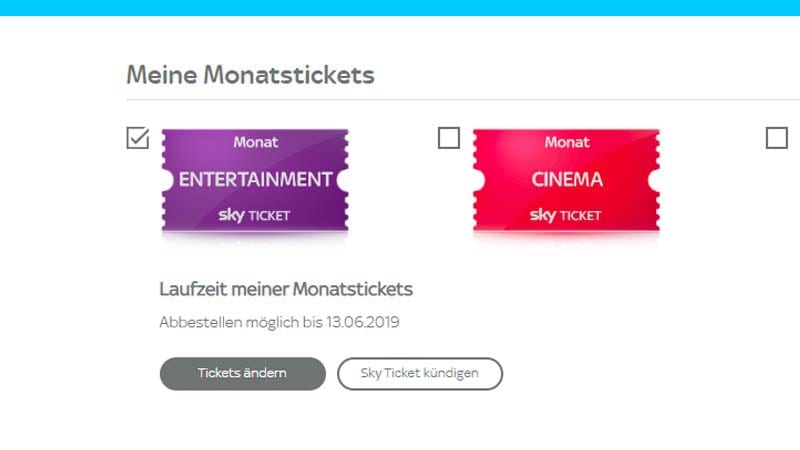Click the Tickets ändern button
800x450 pixels.
tap(242, 373)
